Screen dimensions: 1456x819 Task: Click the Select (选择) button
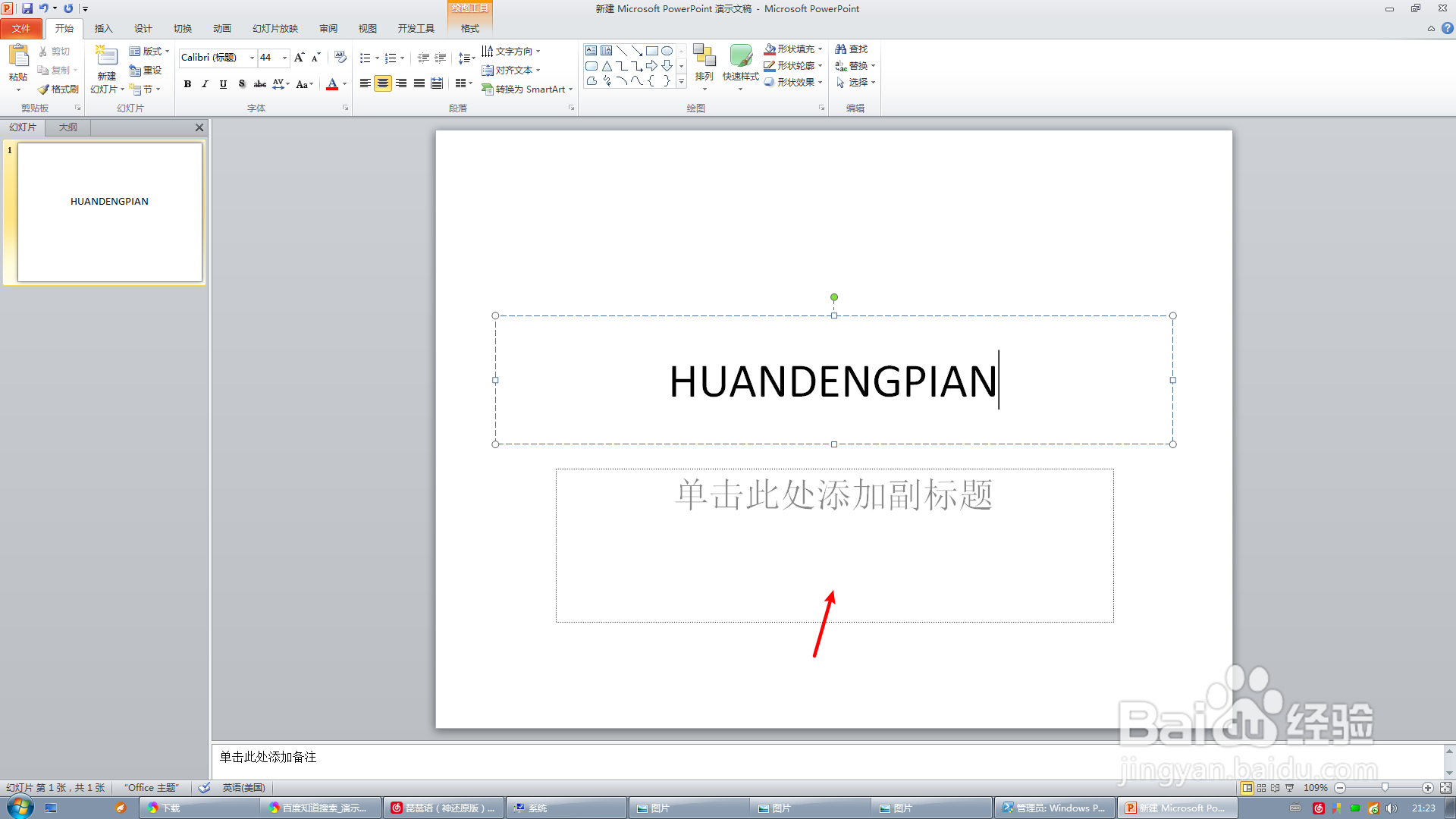coord(855,83)
